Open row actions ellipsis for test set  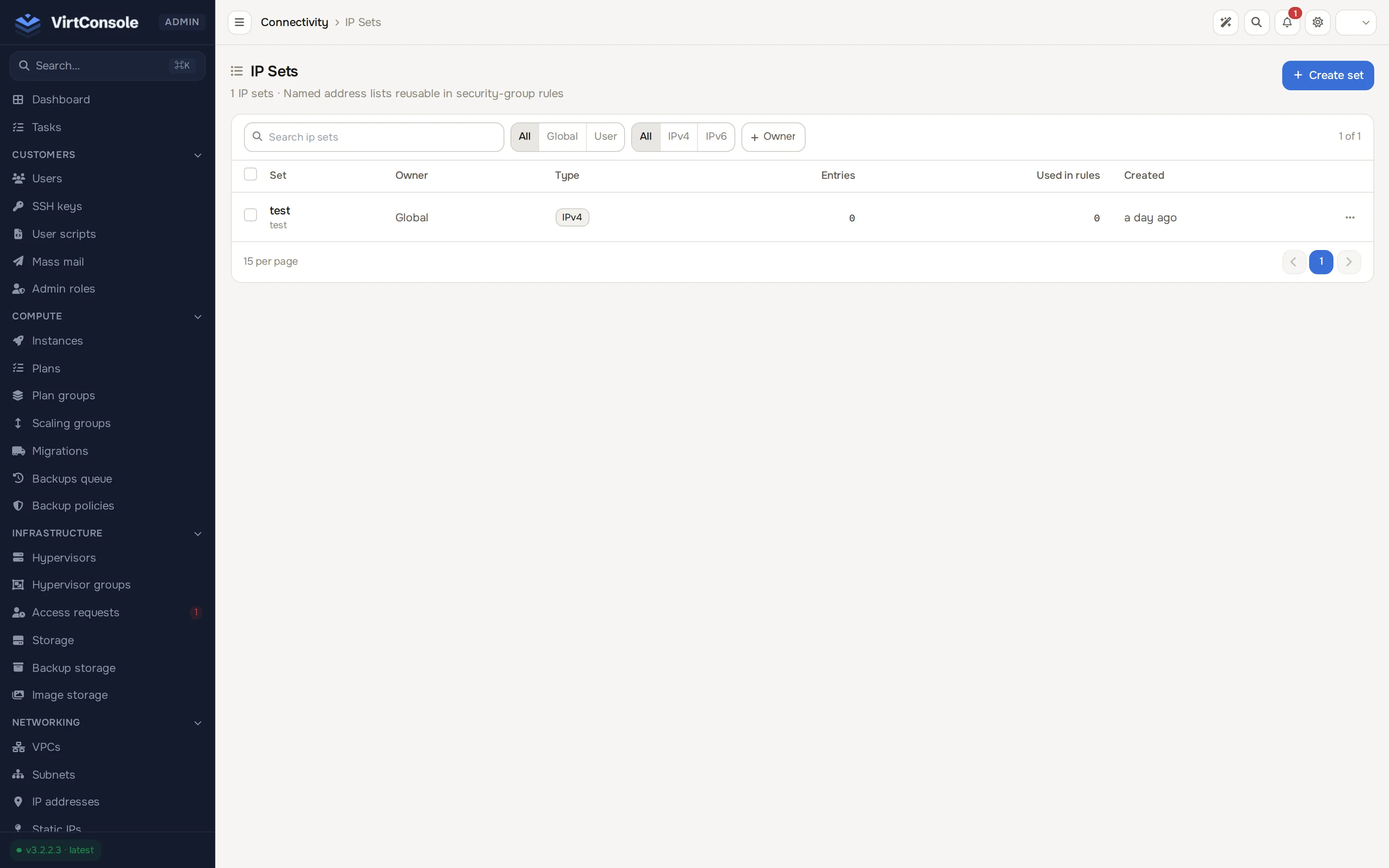1350,217
